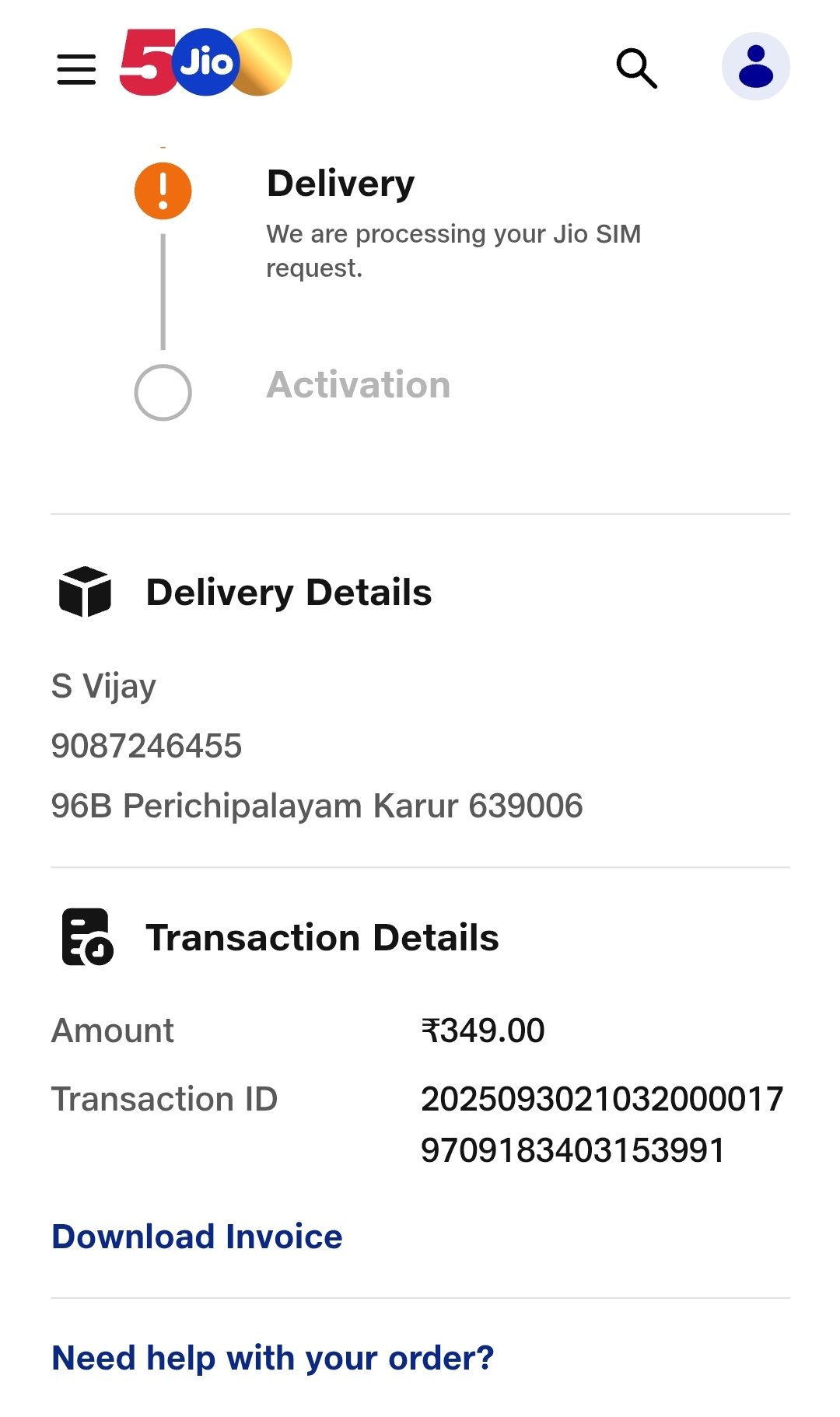Tap the Jio 5th anniversary logo

[x=206, y=62]
